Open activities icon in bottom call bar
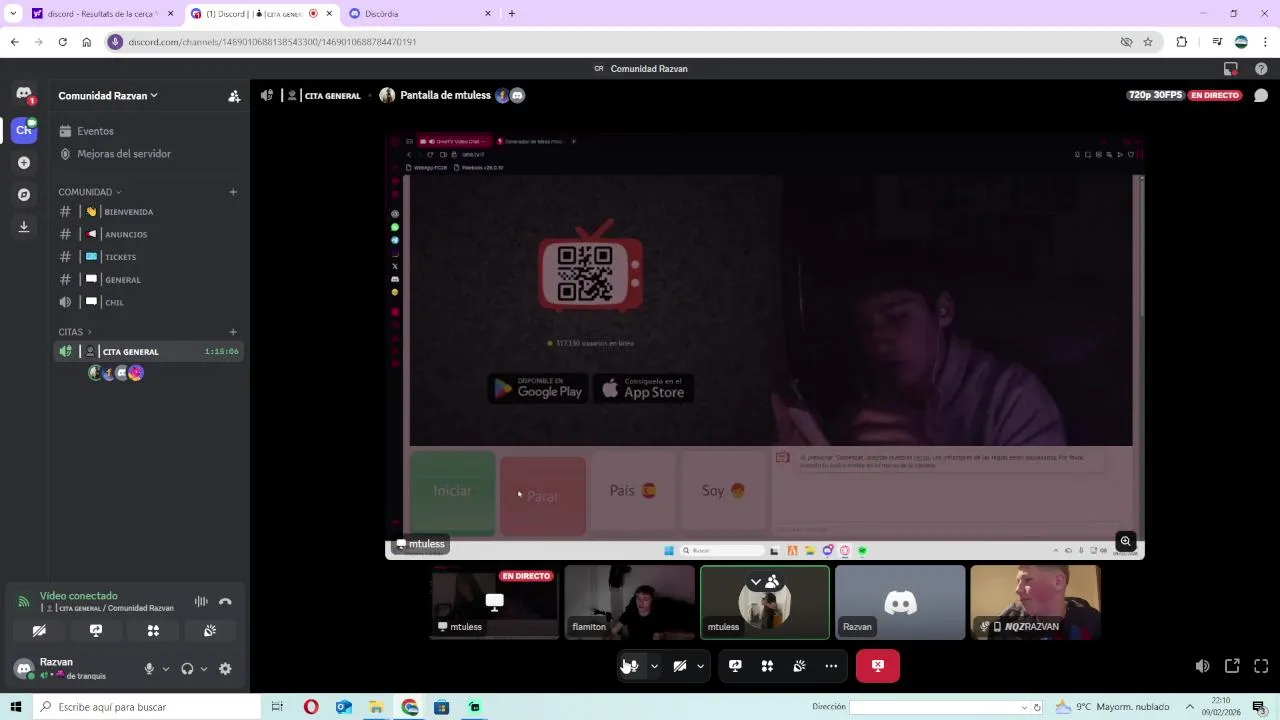This screenshot has height=720, width=1280. coord(767,666)
